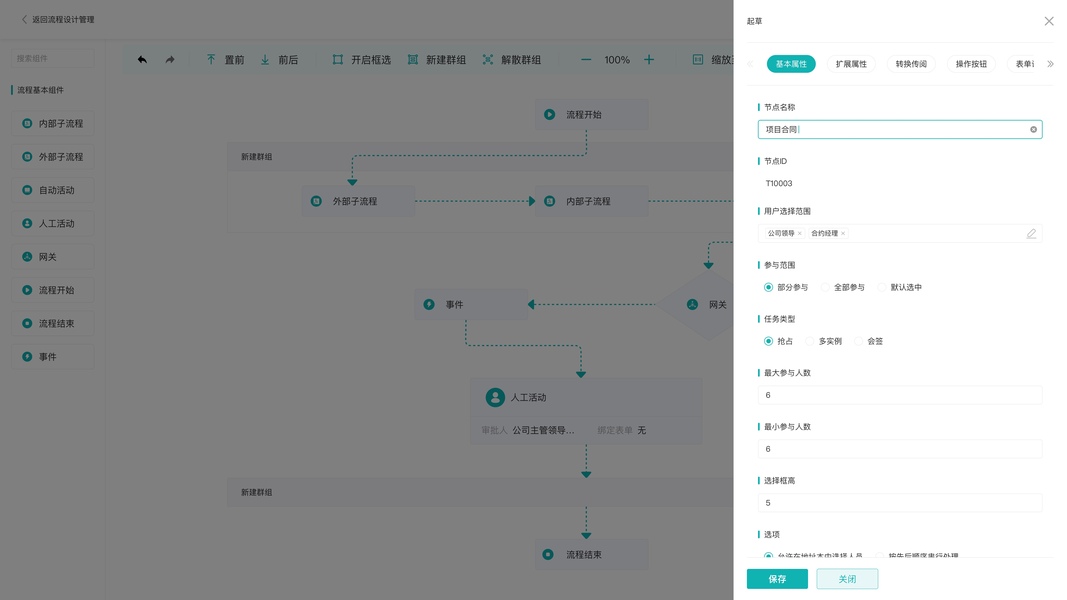Switch to the 转换传阅 tab

(910, 64)
